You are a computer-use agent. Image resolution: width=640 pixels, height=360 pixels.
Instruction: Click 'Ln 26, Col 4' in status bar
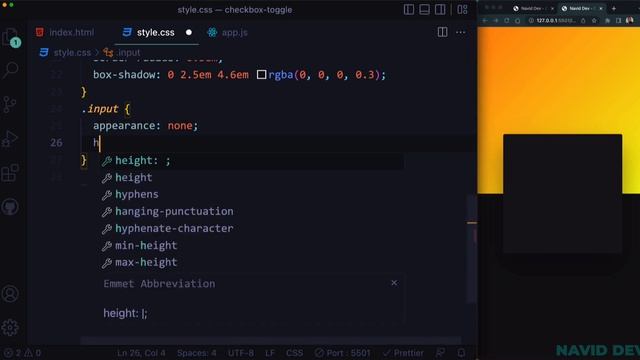pos(141,353)
